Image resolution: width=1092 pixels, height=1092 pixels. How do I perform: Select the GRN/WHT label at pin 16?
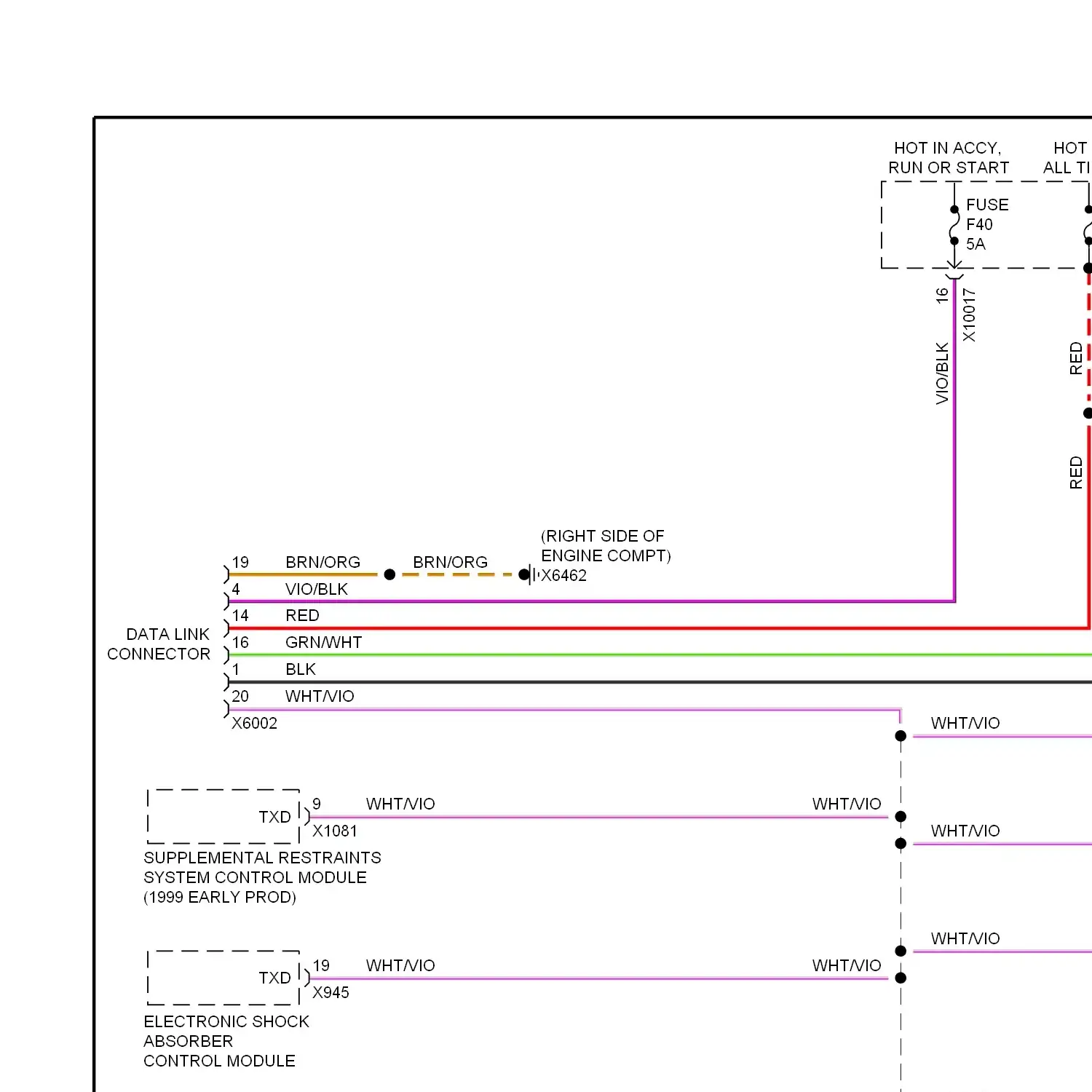point(323,642)
